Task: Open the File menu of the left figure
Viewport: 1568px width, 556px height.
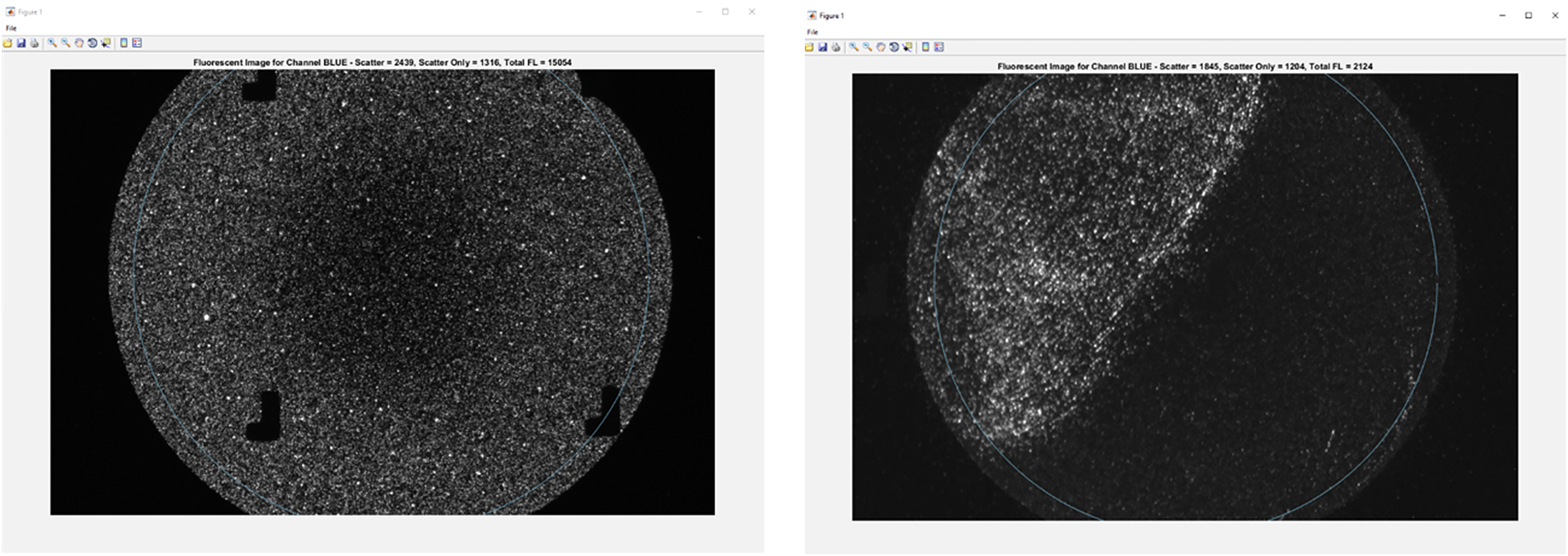Action: (x=10, y=28)
